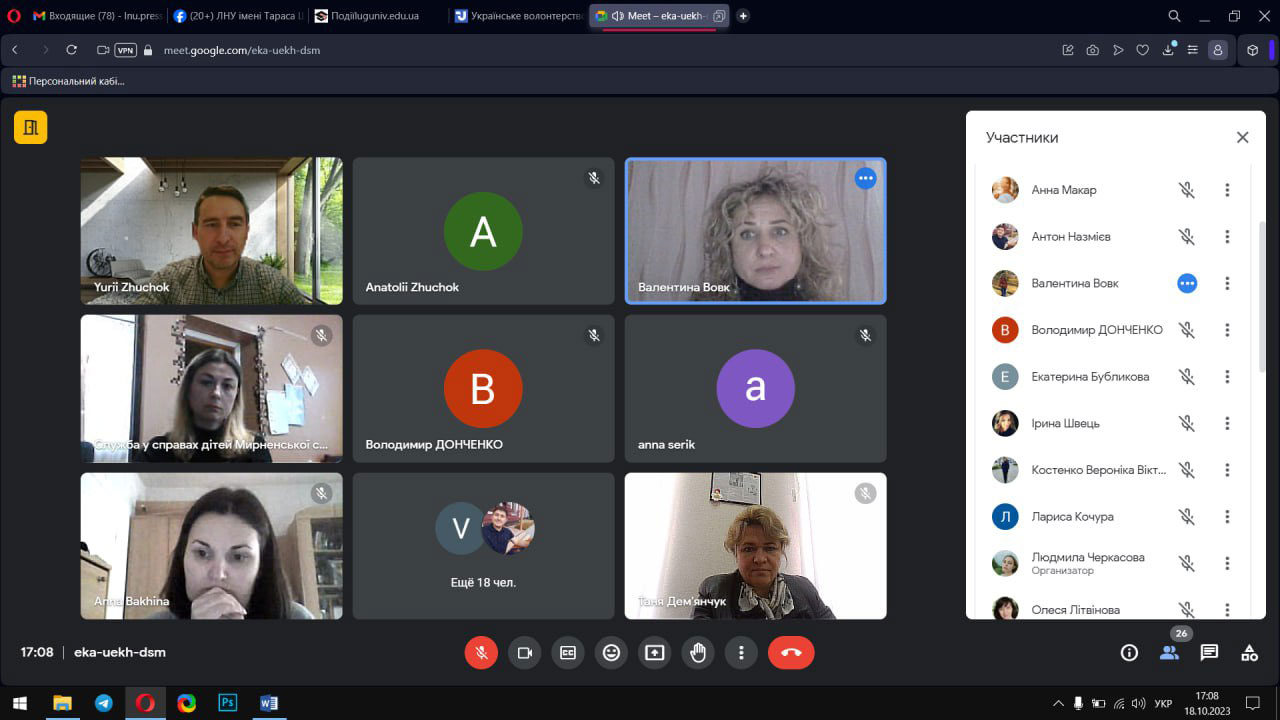Reload the current page
The height and width of the screenshot is (720, 1280).
click(x=71, y=50)
